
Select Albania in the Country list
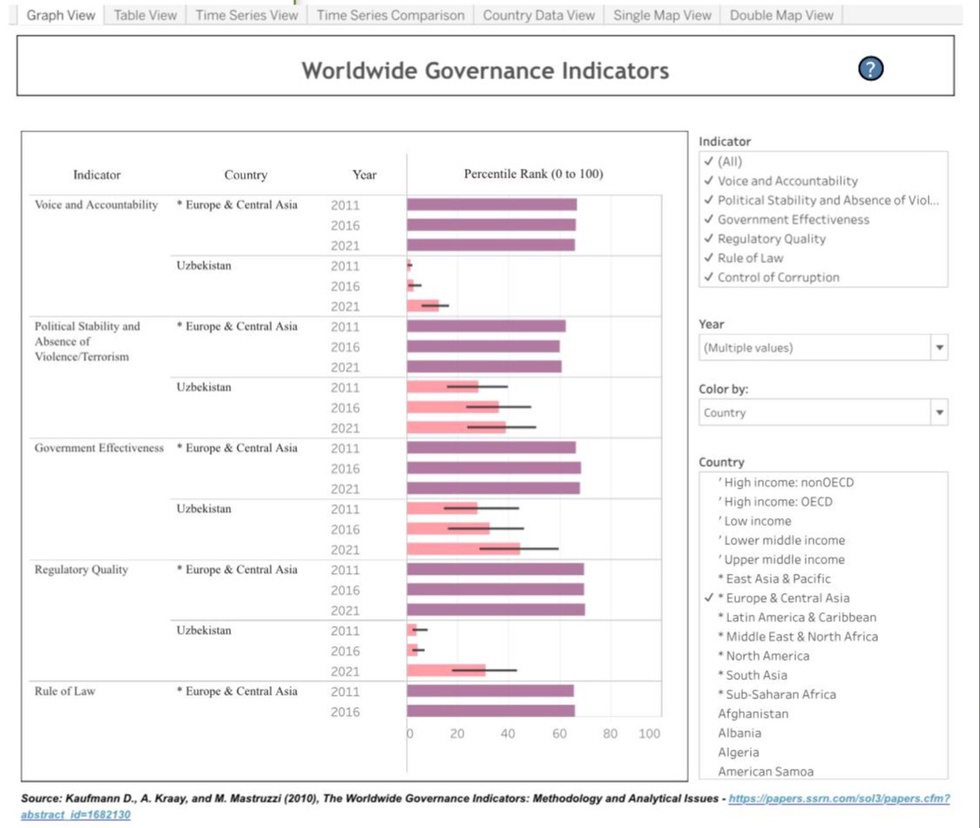click(x=739, y=733)
